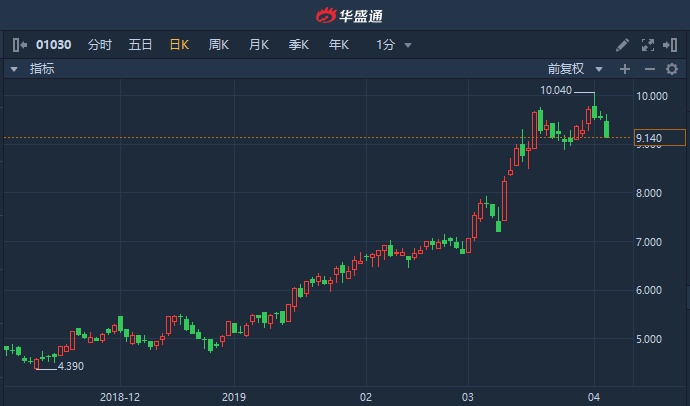The width and height of the screenshot is (690, 406).
Task: Open the 1分 minute interval dropdown
Action: [394, 45]
